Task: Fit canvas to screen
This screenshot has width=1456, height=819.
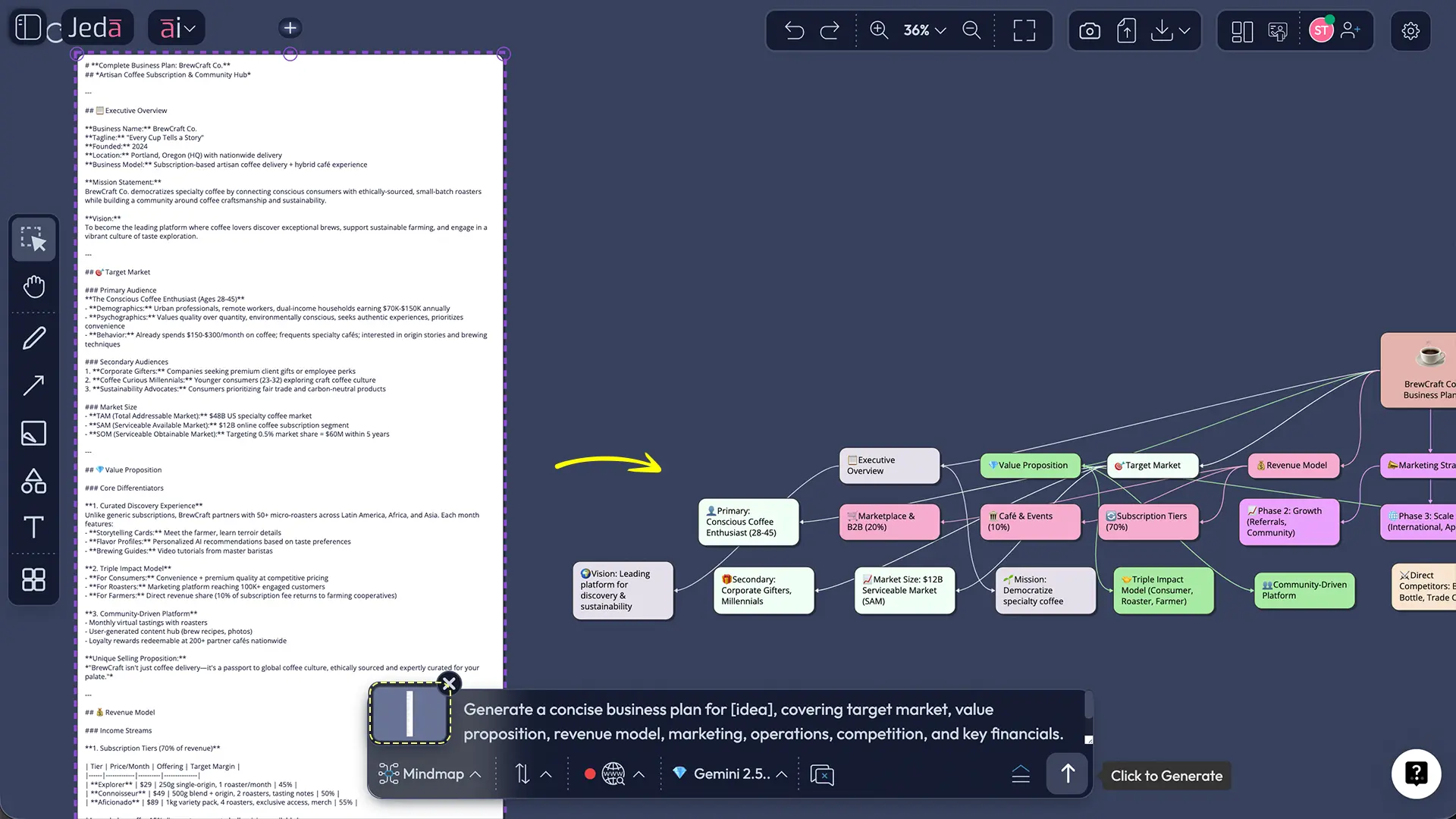Action: (x=1025, y=30)
